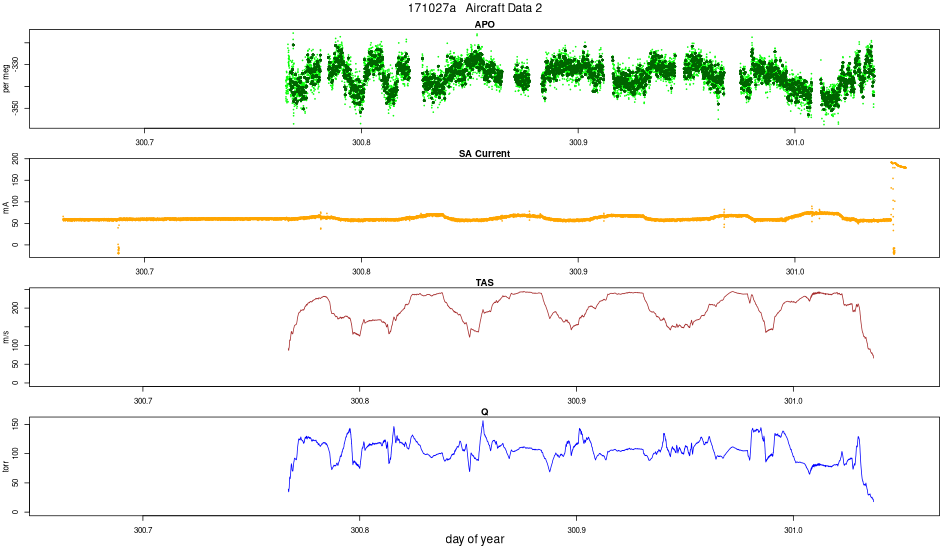The height and width of the screenshot is (550, 950).
Task: Click the 300.8 tick under TAS plot
Action: [359, 400]
